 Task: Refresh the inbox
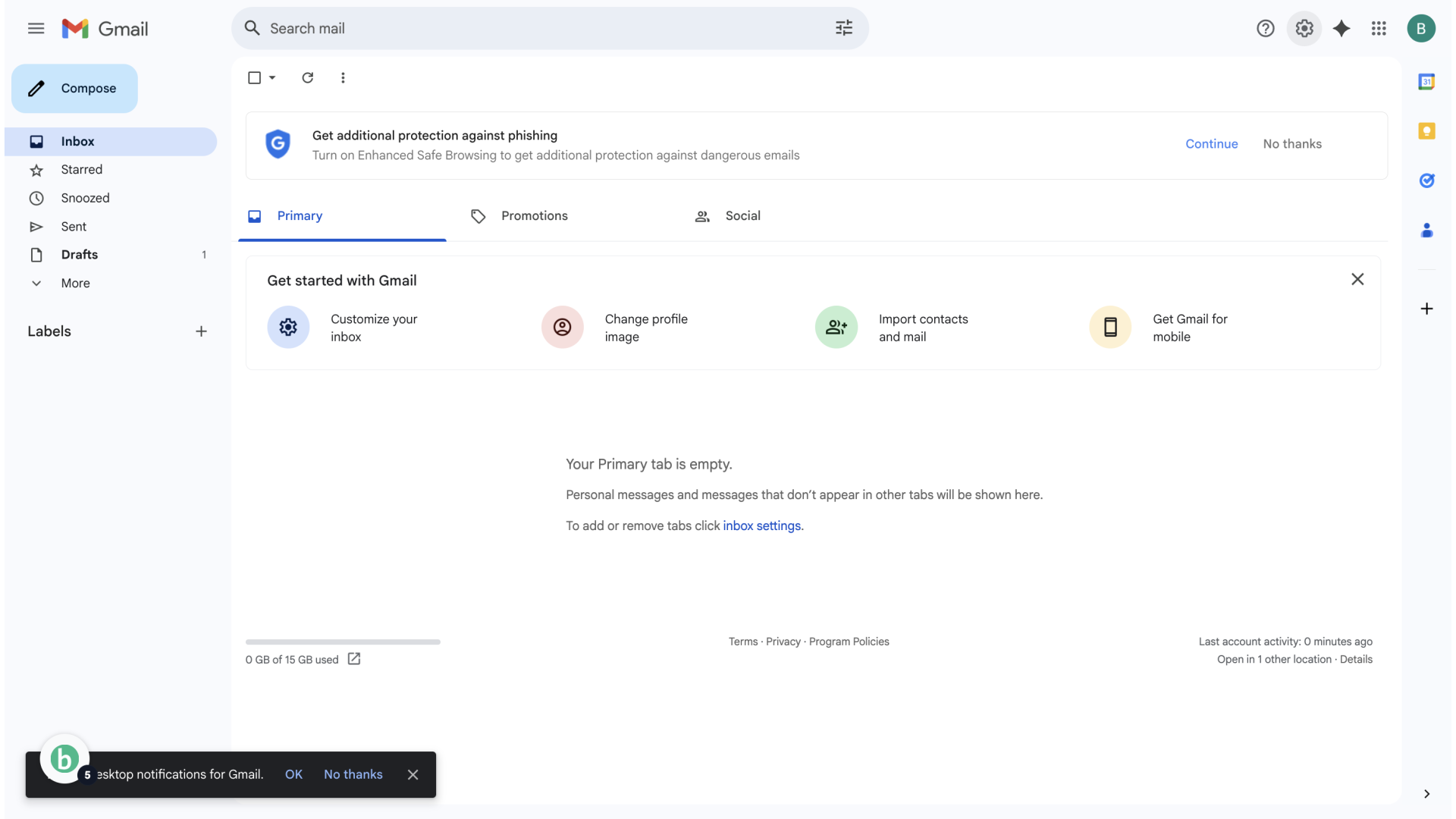pos(308,77)
